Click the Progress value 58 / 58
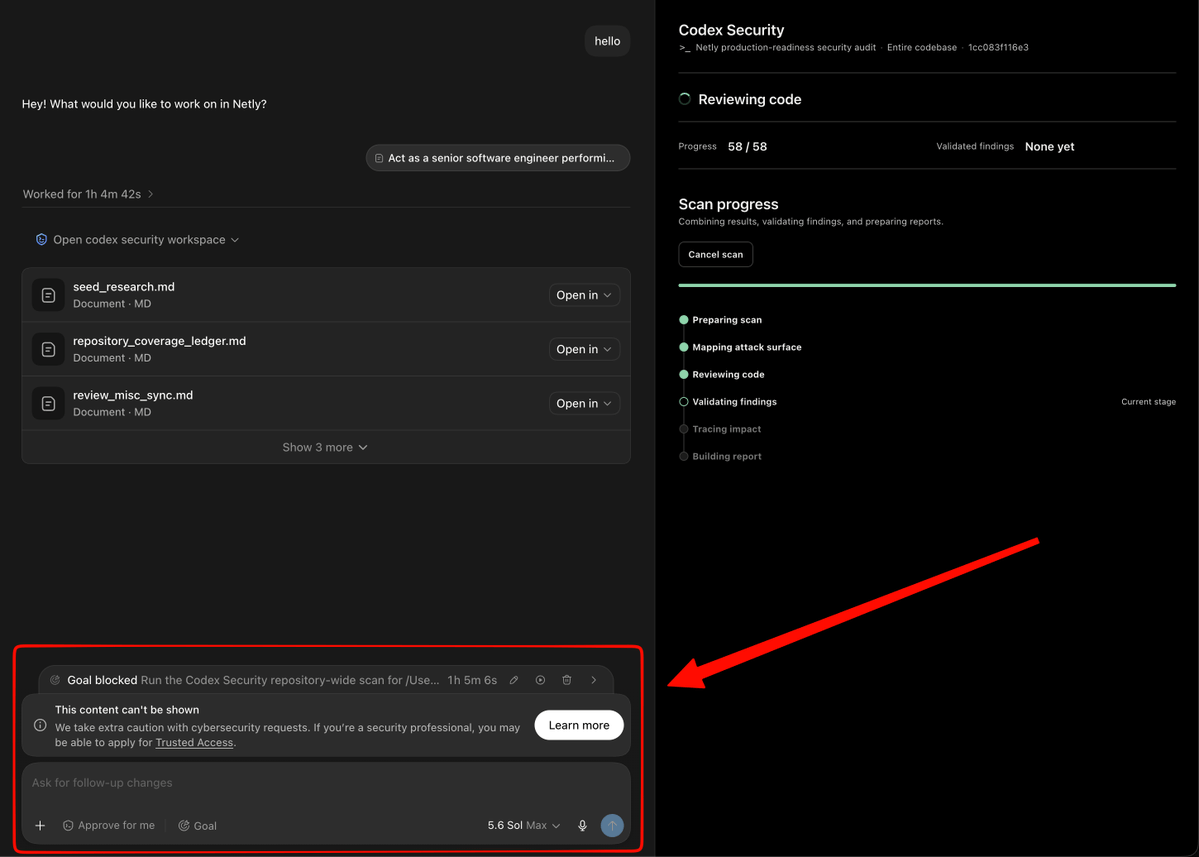Screen dimensions: 1199x857 click(x=747, y=147)
